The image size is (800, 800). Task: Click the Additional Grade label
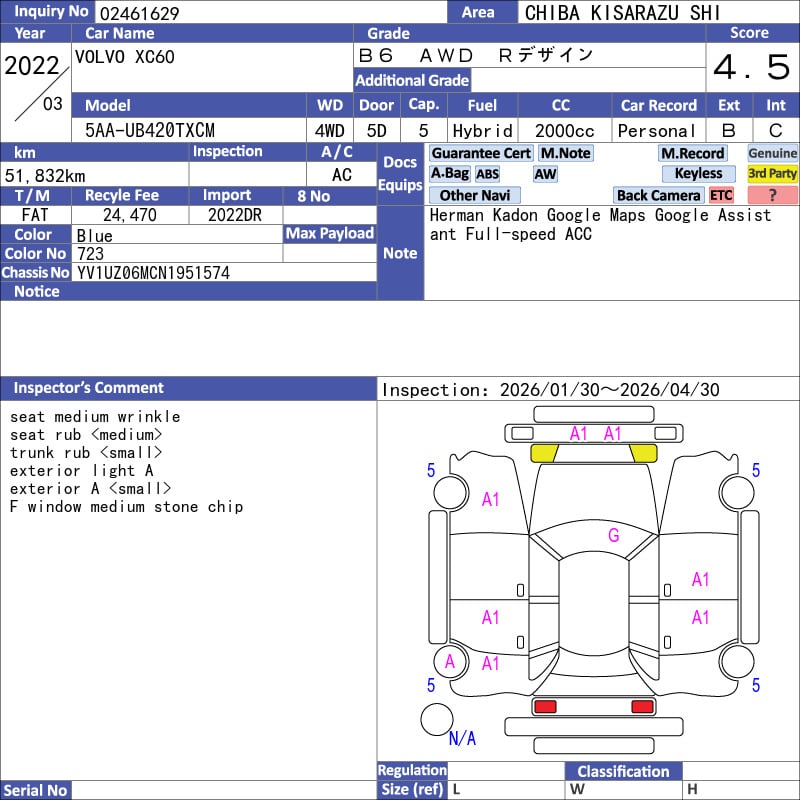412,80
